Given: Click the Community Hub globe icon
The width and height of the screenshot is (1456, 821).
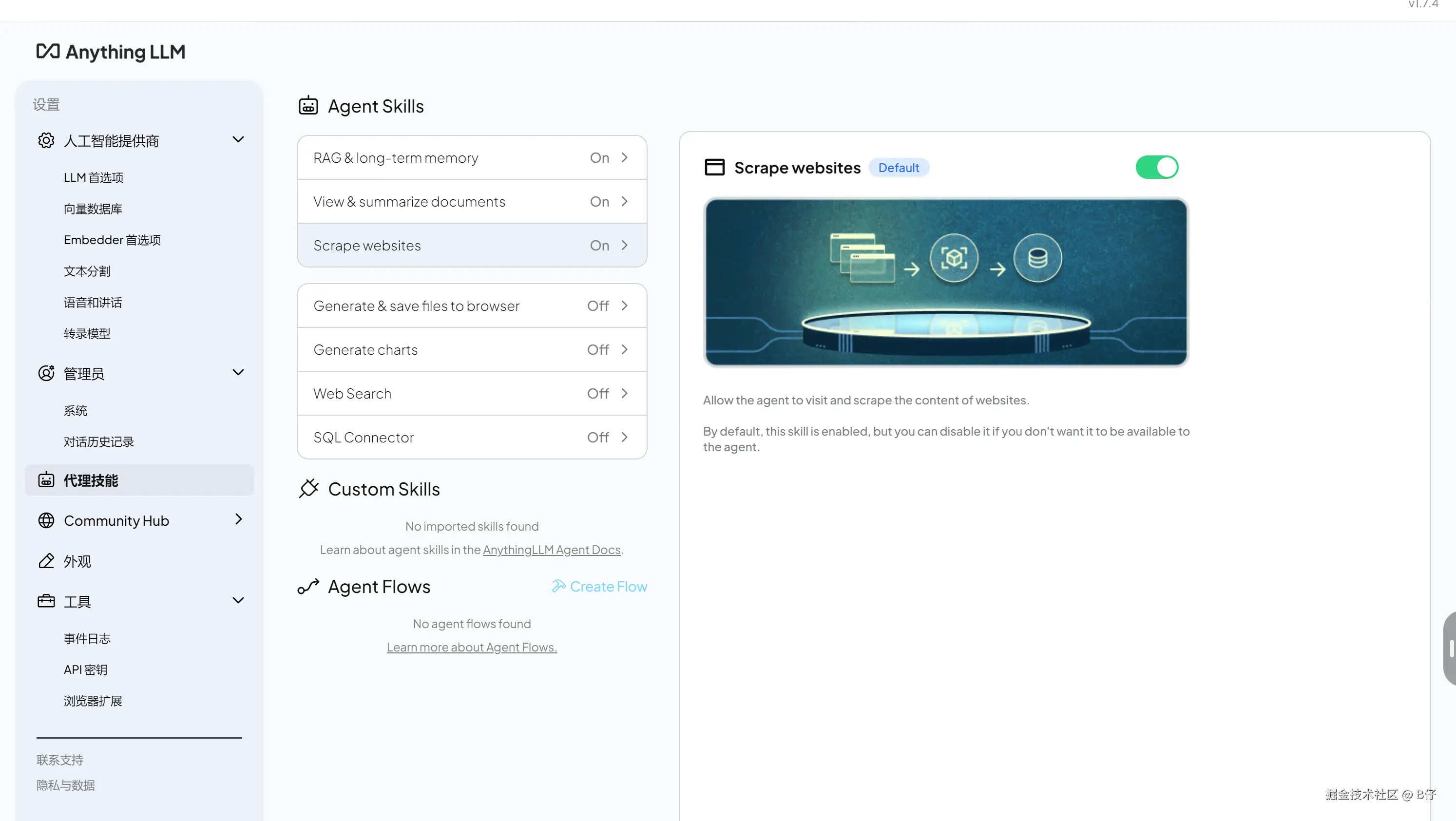Looking at the screenshot, I should (x=46, y=520).
